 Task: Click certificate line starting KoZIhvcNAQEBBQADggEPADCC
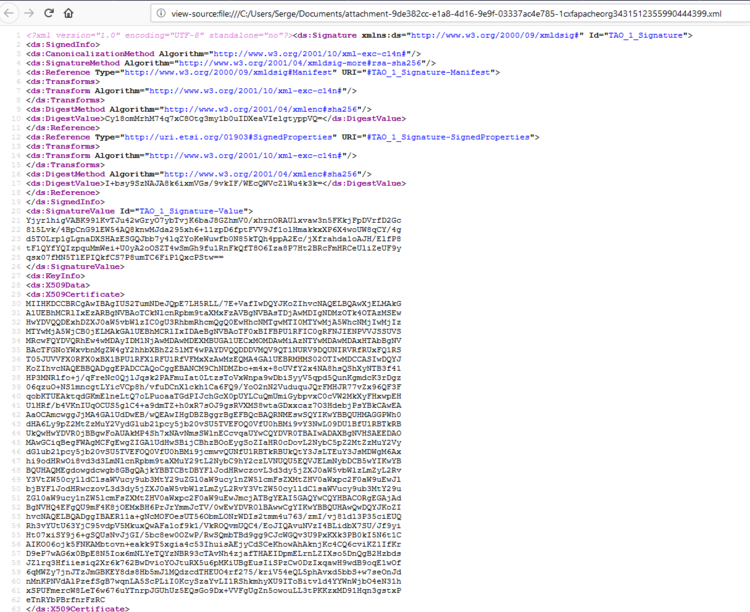point(213,369)
